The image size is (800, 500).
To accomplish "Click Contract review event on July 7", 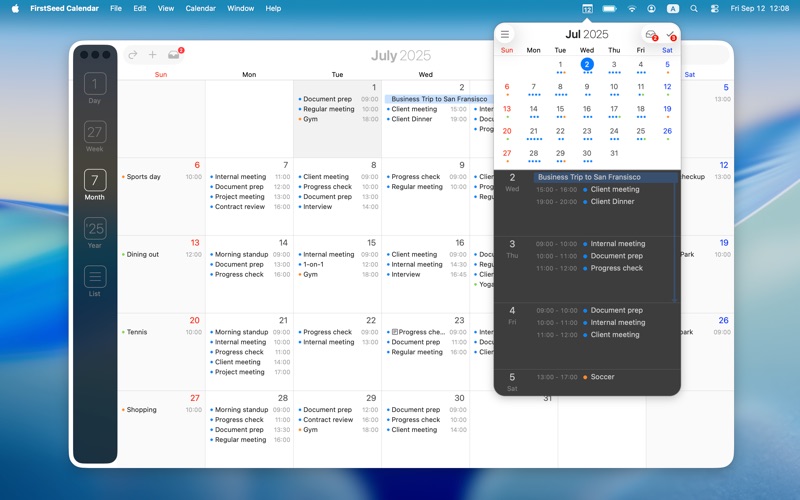I will tap(239, 207).
